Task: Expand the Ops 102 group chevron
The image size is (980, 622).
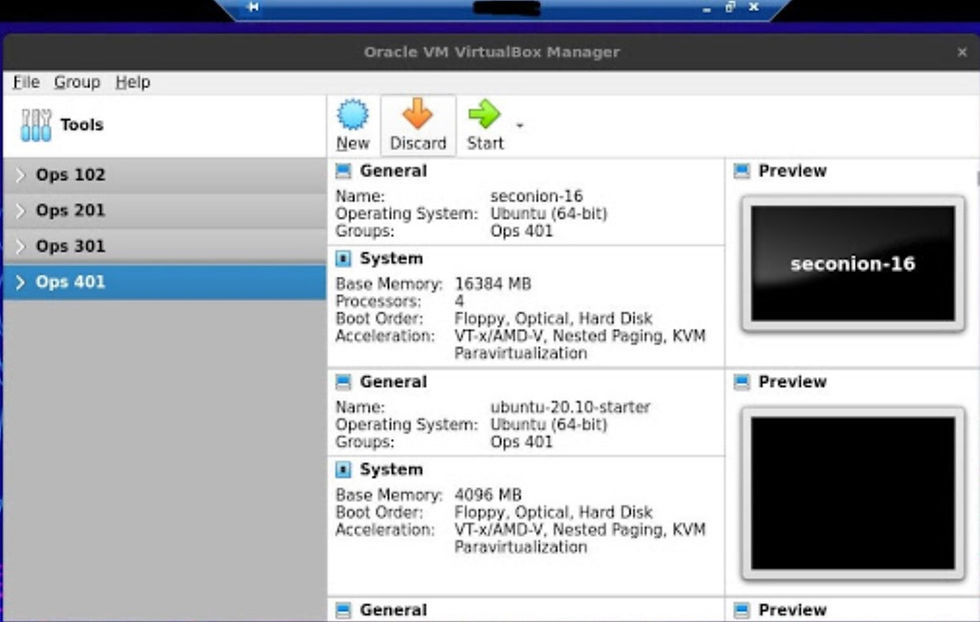Action: 20,175
